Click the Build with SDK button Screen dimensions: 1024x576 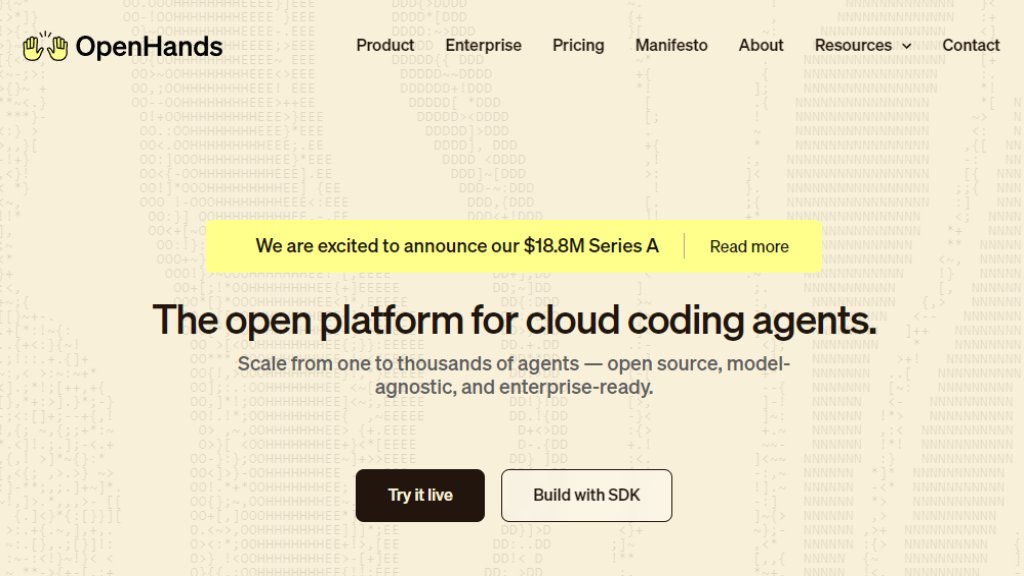point(586,495)
